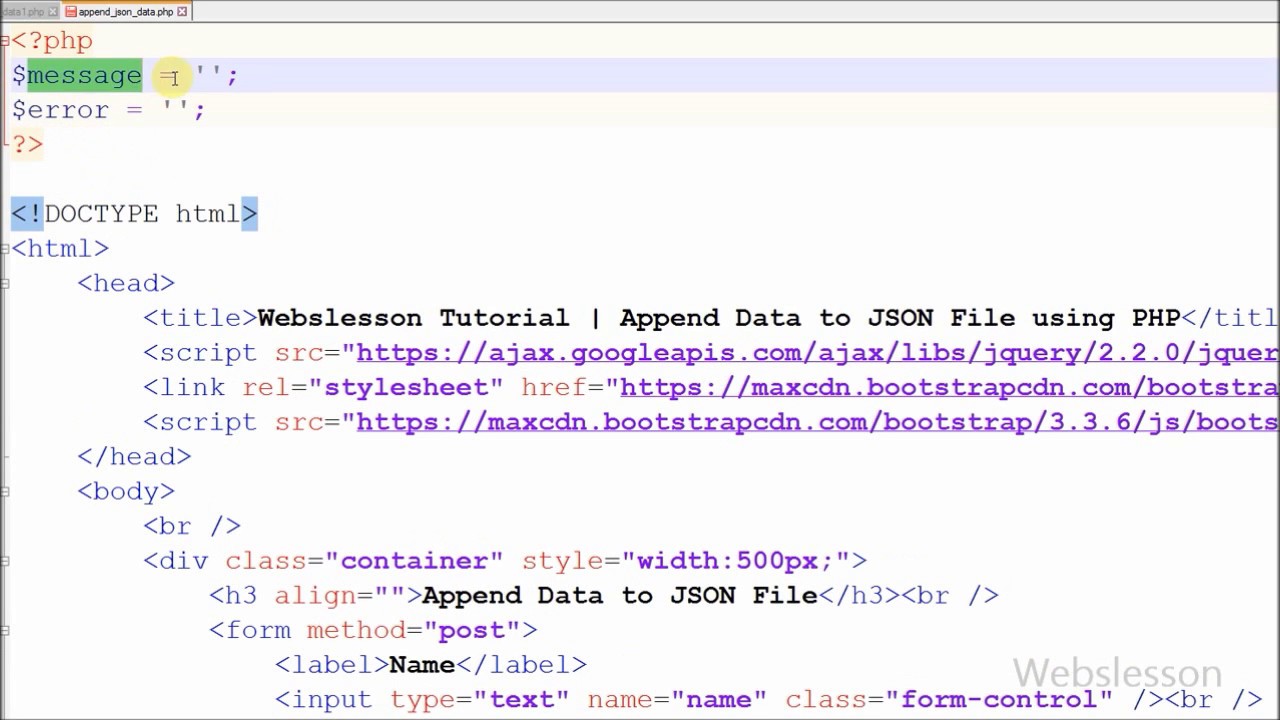Image resolution: width=1280 pixels, height=720 pixels.
Task: Collapse the div container fold marker
Action: (5, 561)
